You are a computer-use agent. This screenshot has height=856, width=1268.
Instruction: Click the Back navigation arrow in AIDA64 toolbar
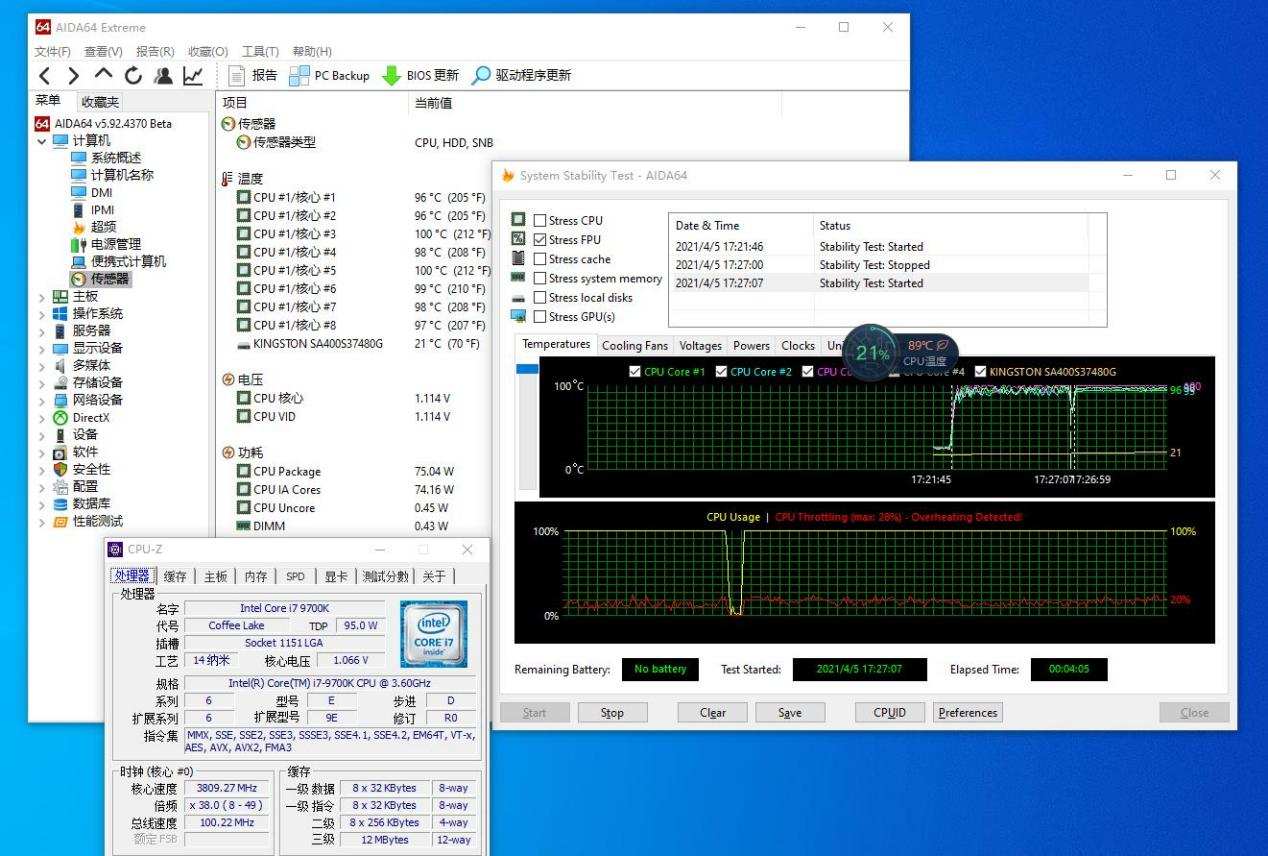45,76
